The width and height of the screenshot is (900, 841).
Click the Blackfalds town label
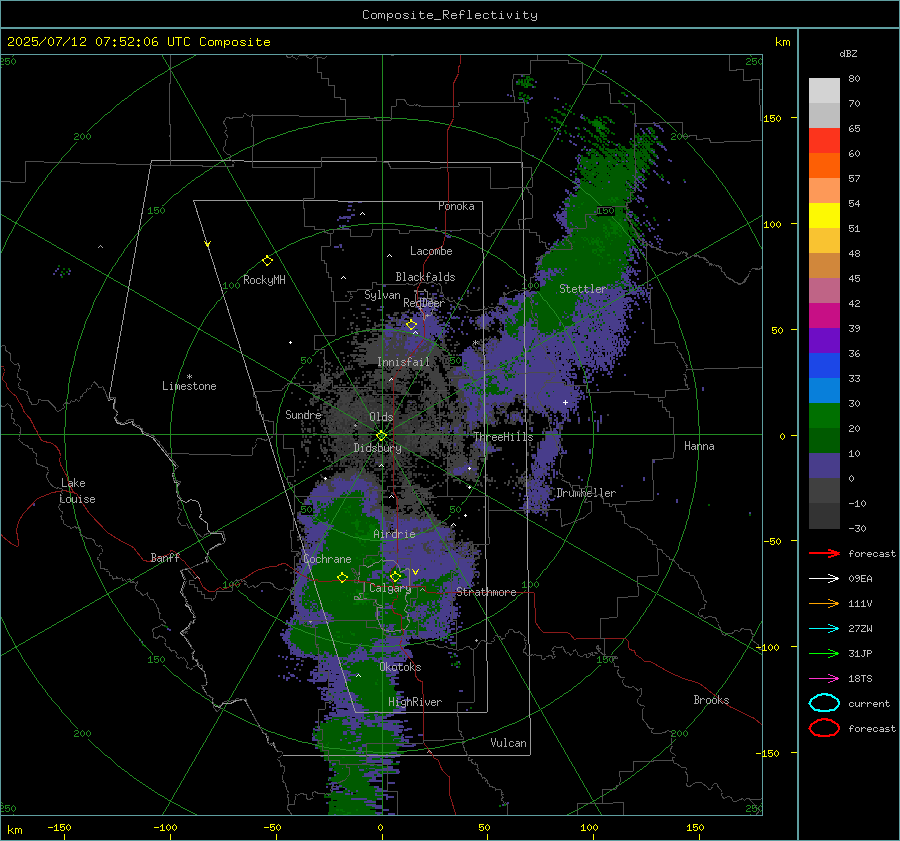pos(425,277)
